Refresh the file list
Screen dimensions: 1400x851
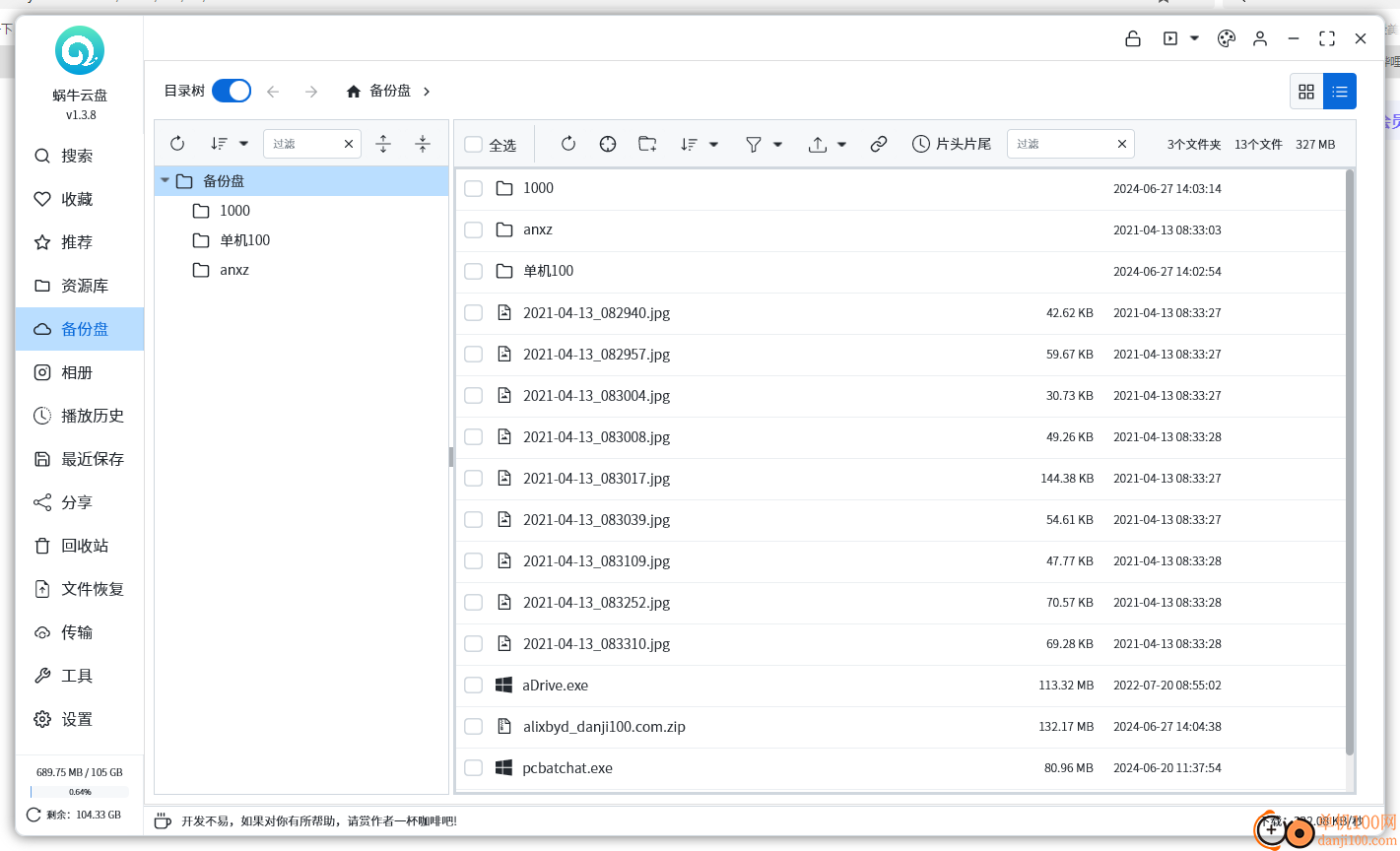568,144
